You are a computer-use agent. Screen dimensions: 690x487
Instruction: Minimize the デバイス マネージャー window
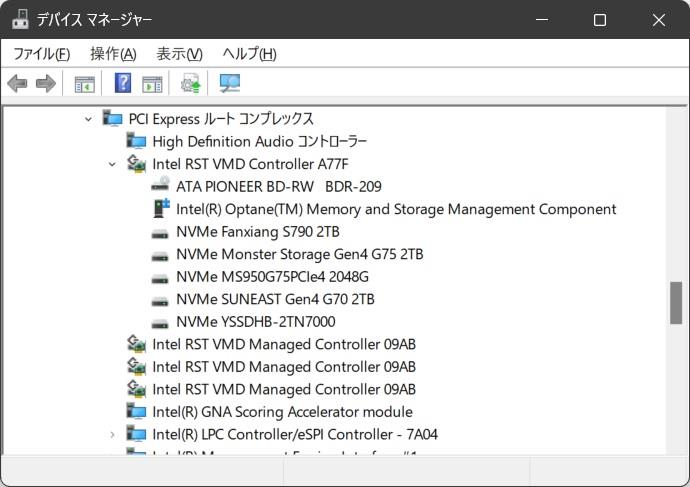pos(542,19)
